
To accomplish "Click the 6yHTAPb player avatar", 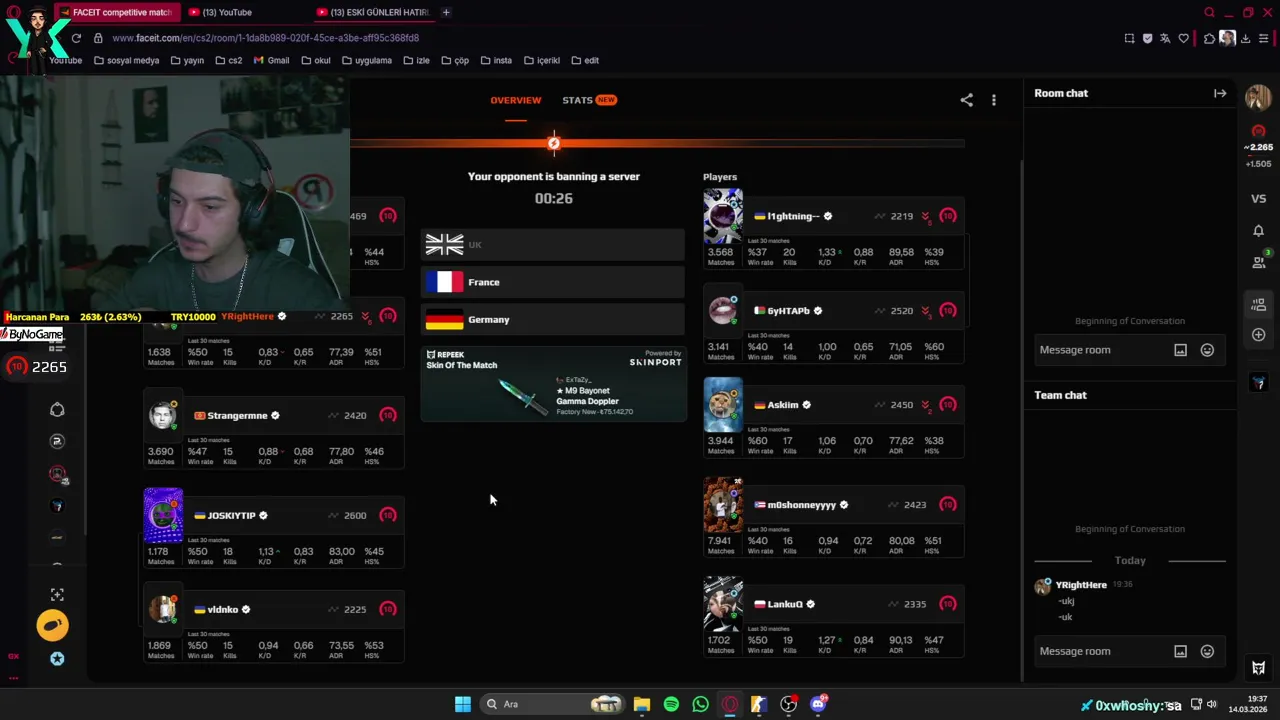I will pos(722,311).
